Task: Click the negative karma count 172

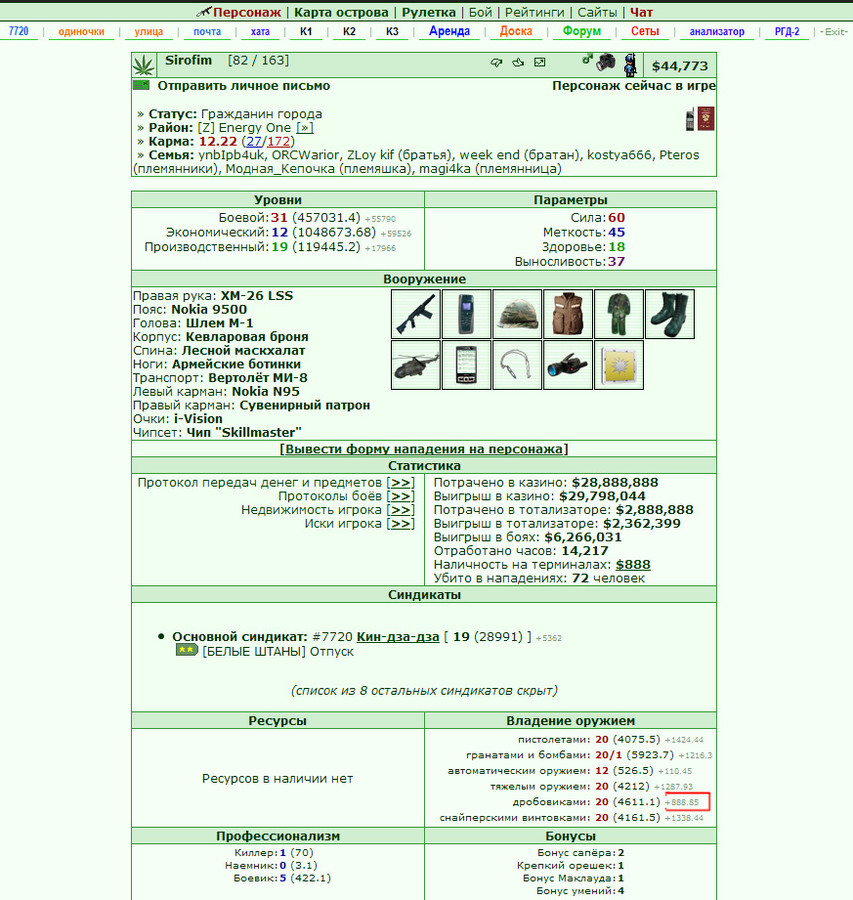Action: (278, 141)
